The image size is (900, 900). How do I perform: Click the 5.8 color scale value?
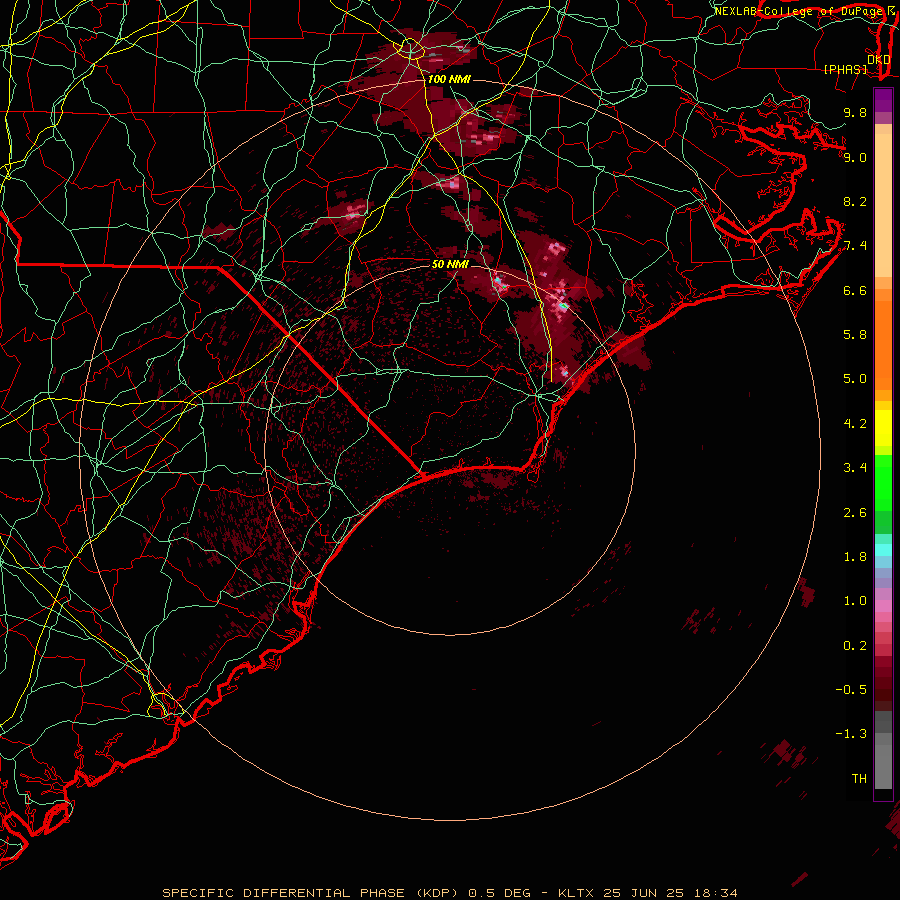tap(855, 335)
